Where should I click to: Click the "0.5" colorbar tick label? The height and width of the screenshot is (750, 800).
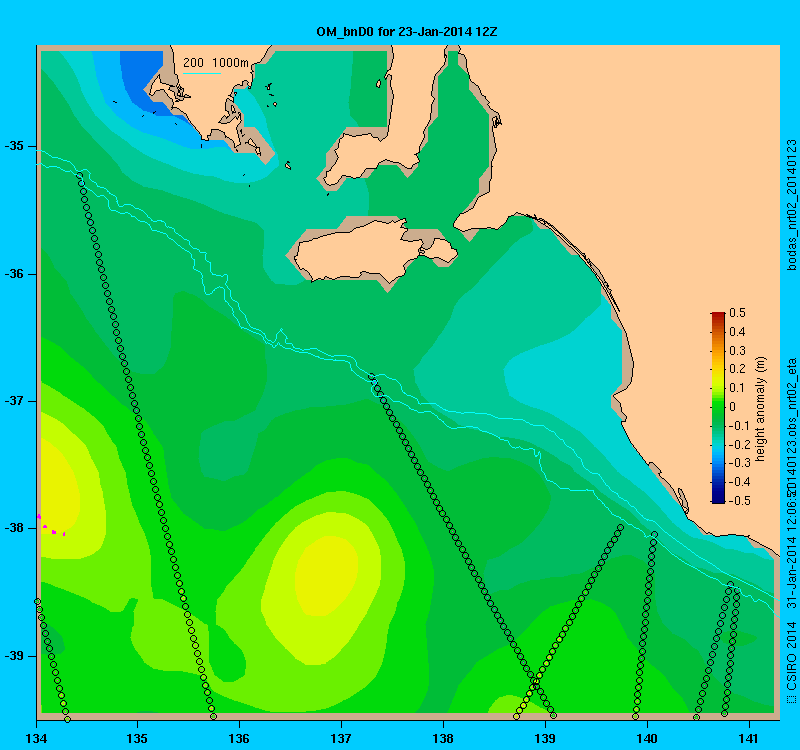click(x=737, y=313)
